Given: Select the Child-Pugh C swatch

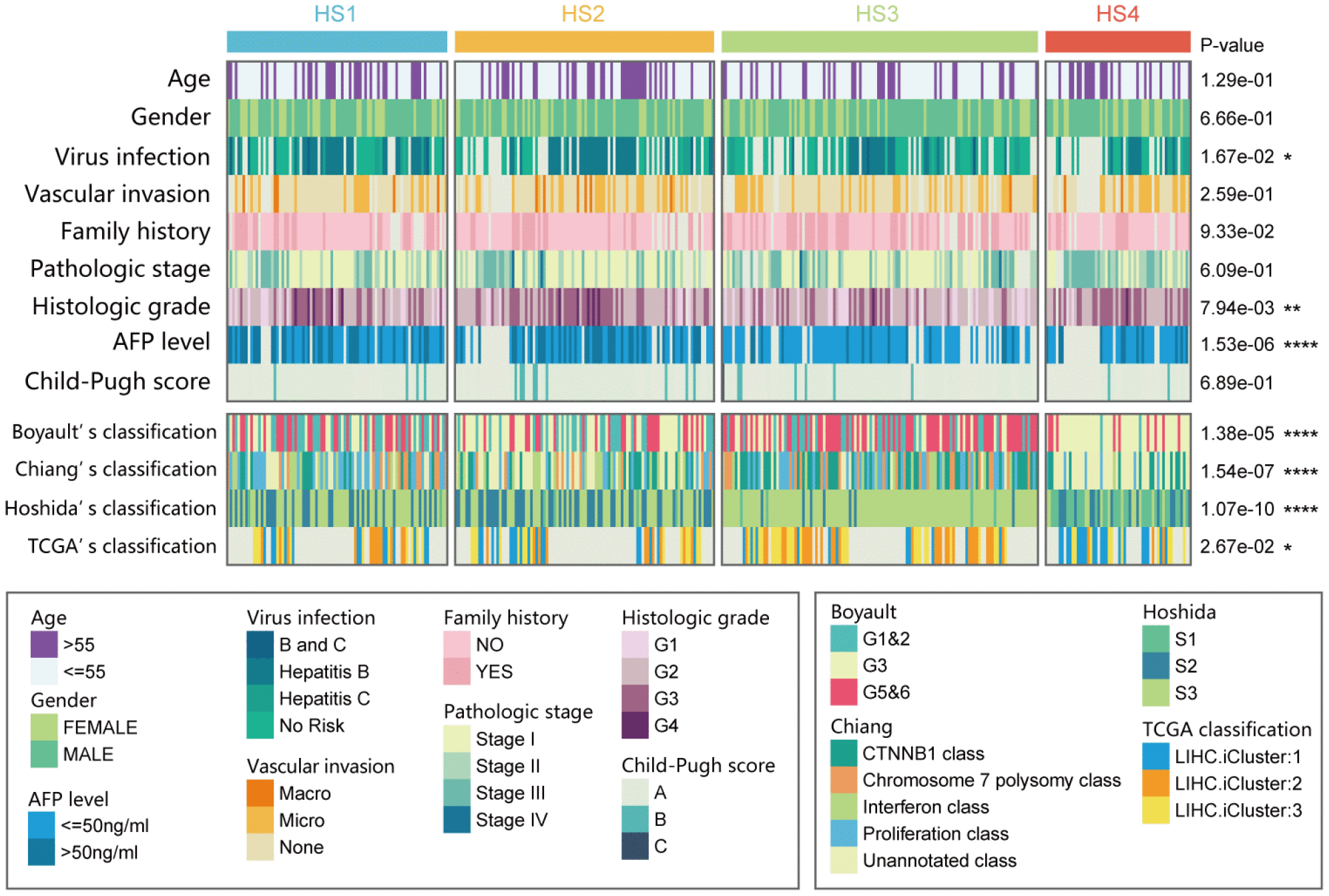Looking at the screenshot, I should coord(635,846).
